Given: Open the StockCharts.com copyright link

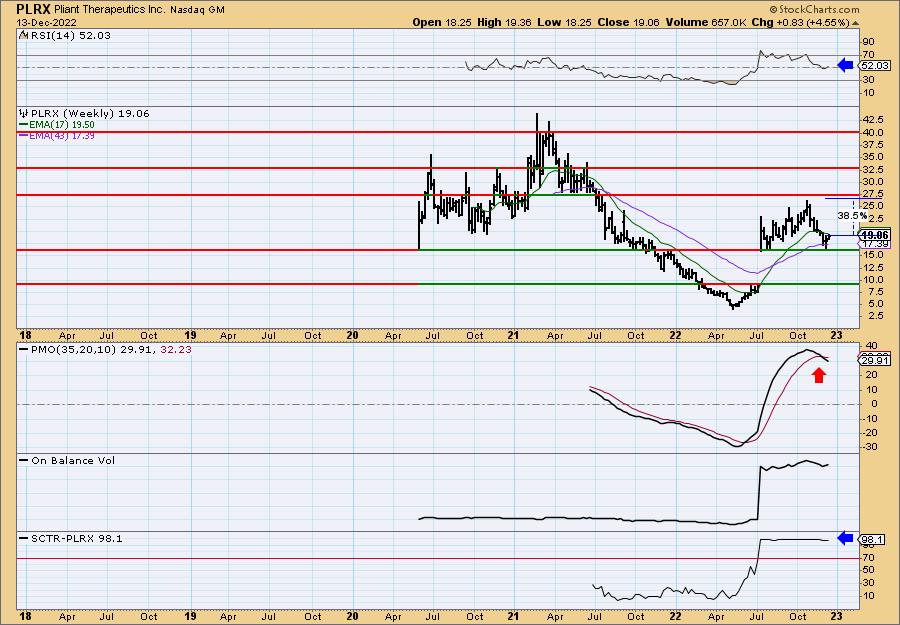Looking at the screenshot, I should 814,9.
